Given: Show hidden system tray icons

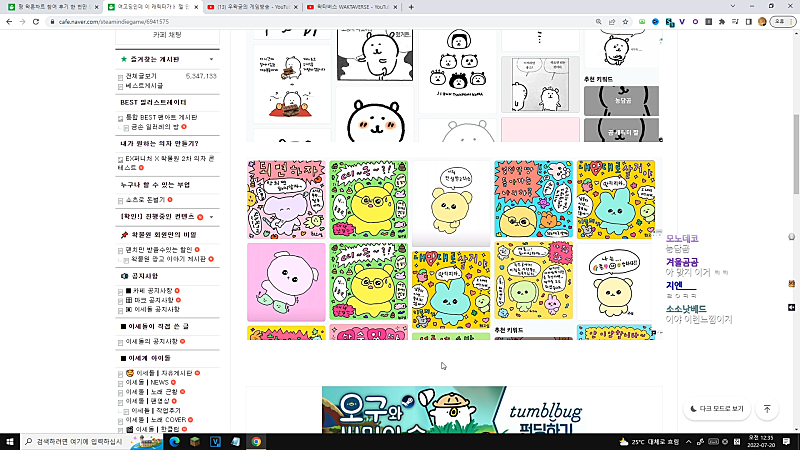Looking at the screenshot, I should point(688,442).
